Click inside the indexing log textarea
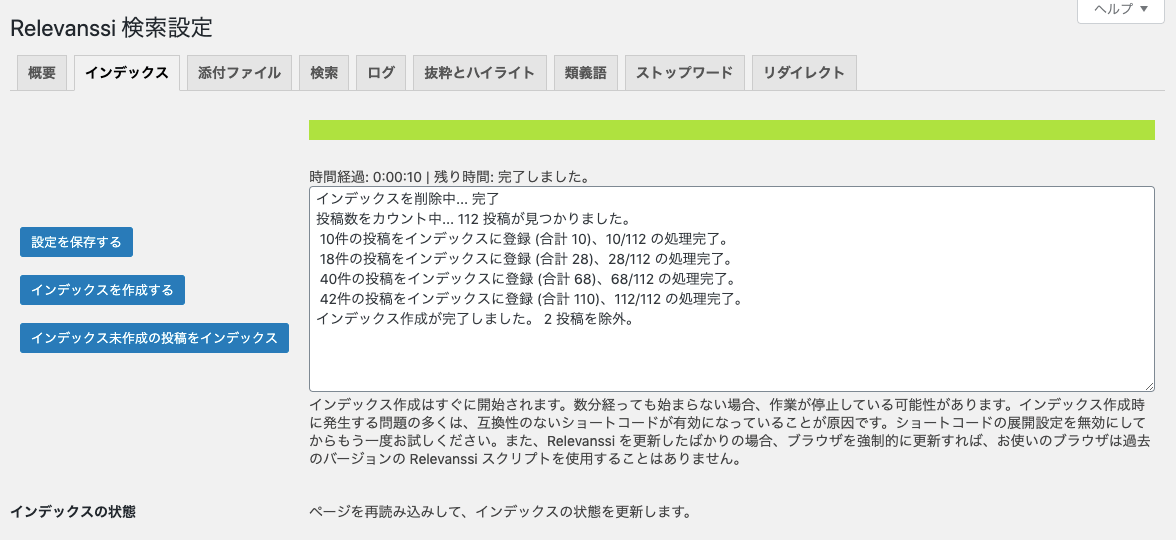Screen dimensions: 1176x540 pyautogui.click(x=731, y=289)
